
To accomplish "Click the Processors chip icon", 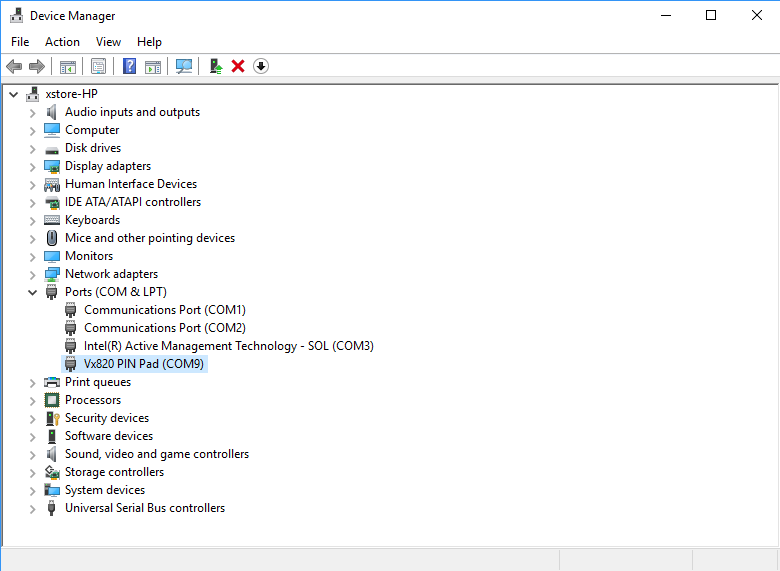I will [x=52, y=400].
